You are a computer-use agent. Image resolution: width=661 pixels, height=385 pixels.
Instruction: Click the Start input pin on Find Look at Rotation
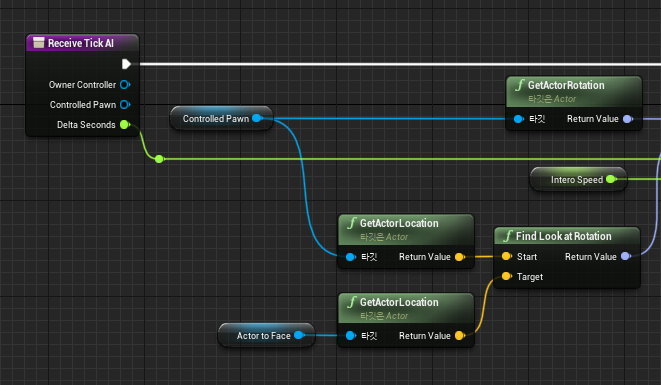pos(506,256)
